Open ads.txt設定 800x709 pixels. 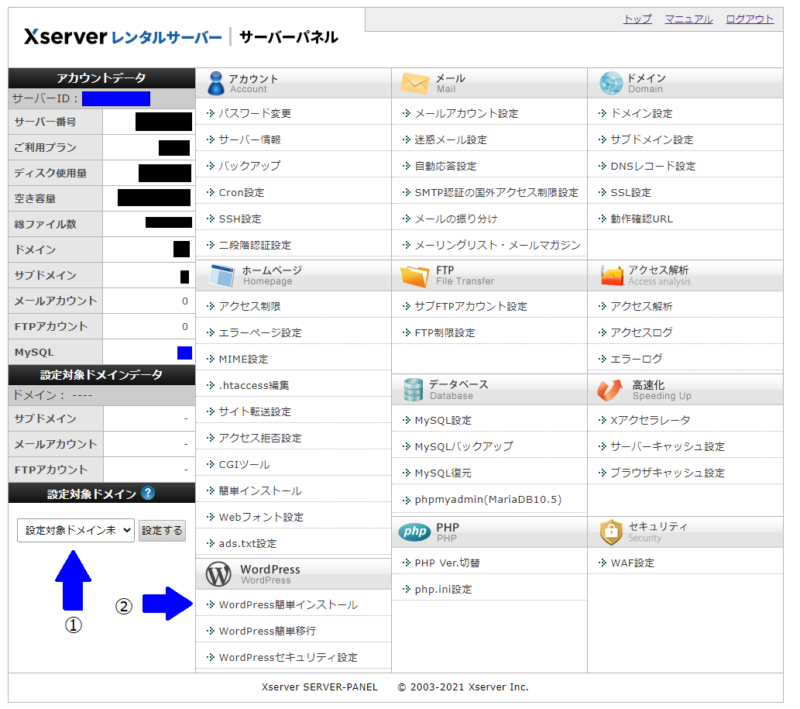point(247,544)
